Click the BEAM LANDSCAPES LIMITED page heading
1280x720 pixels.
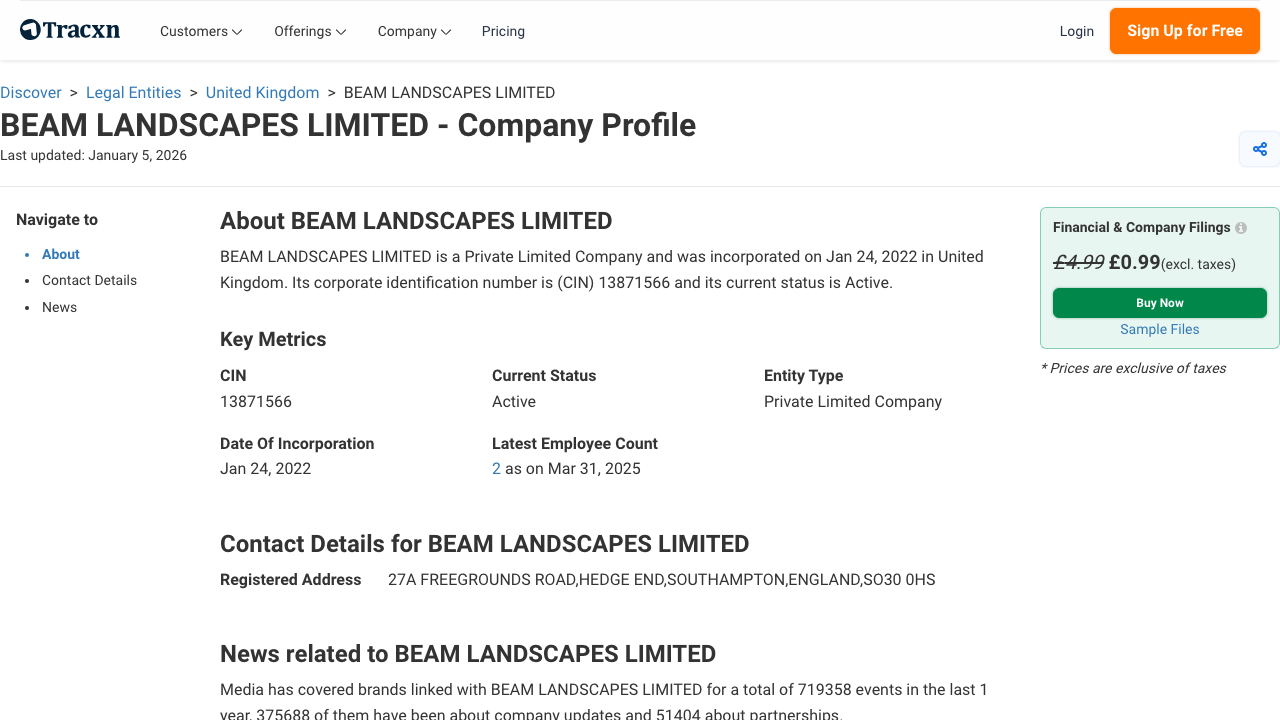pyautogui.click(x=348, y=125)
